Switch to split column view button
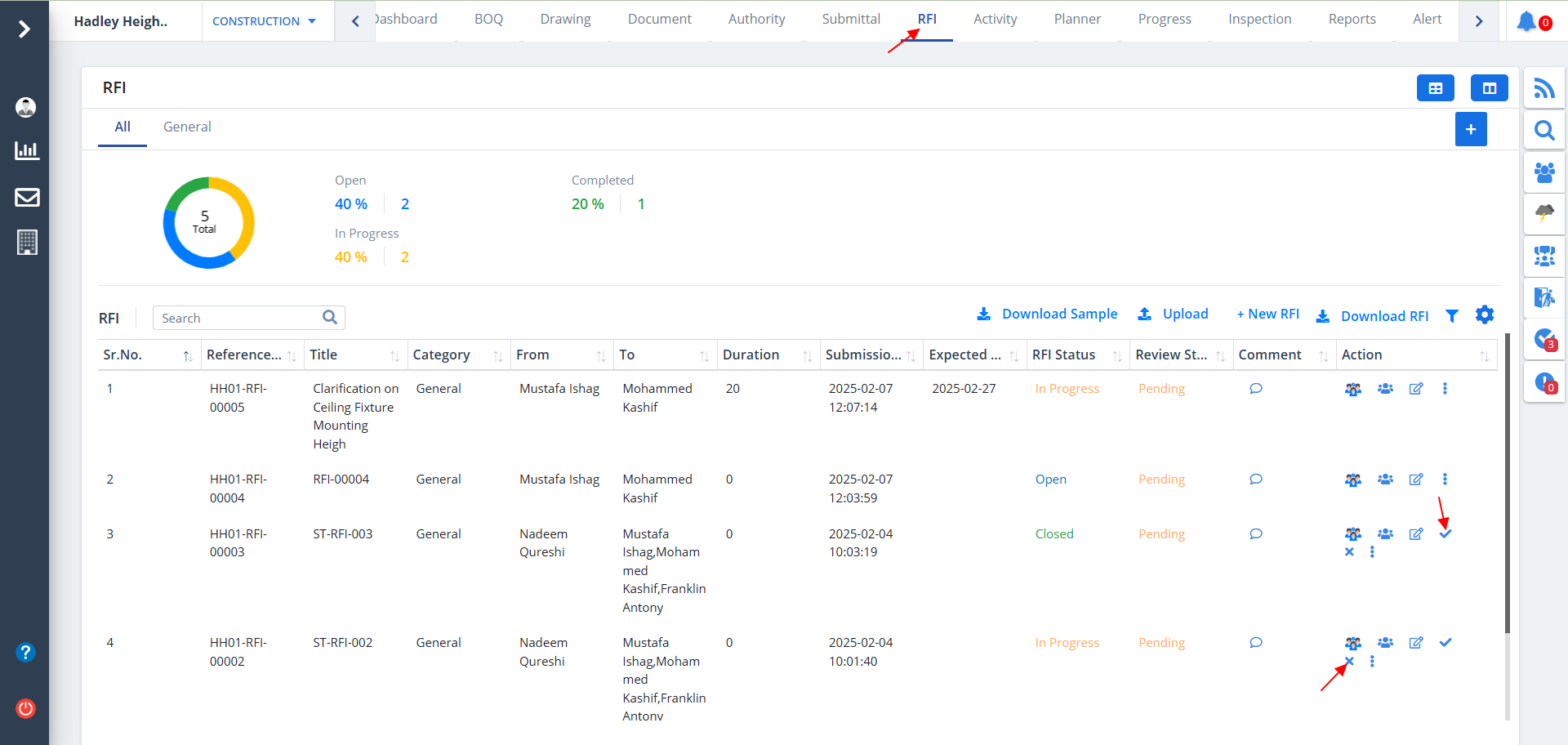Viewport: 1568px width, 745px height. pyautogui.click(x=1489, y=88)
